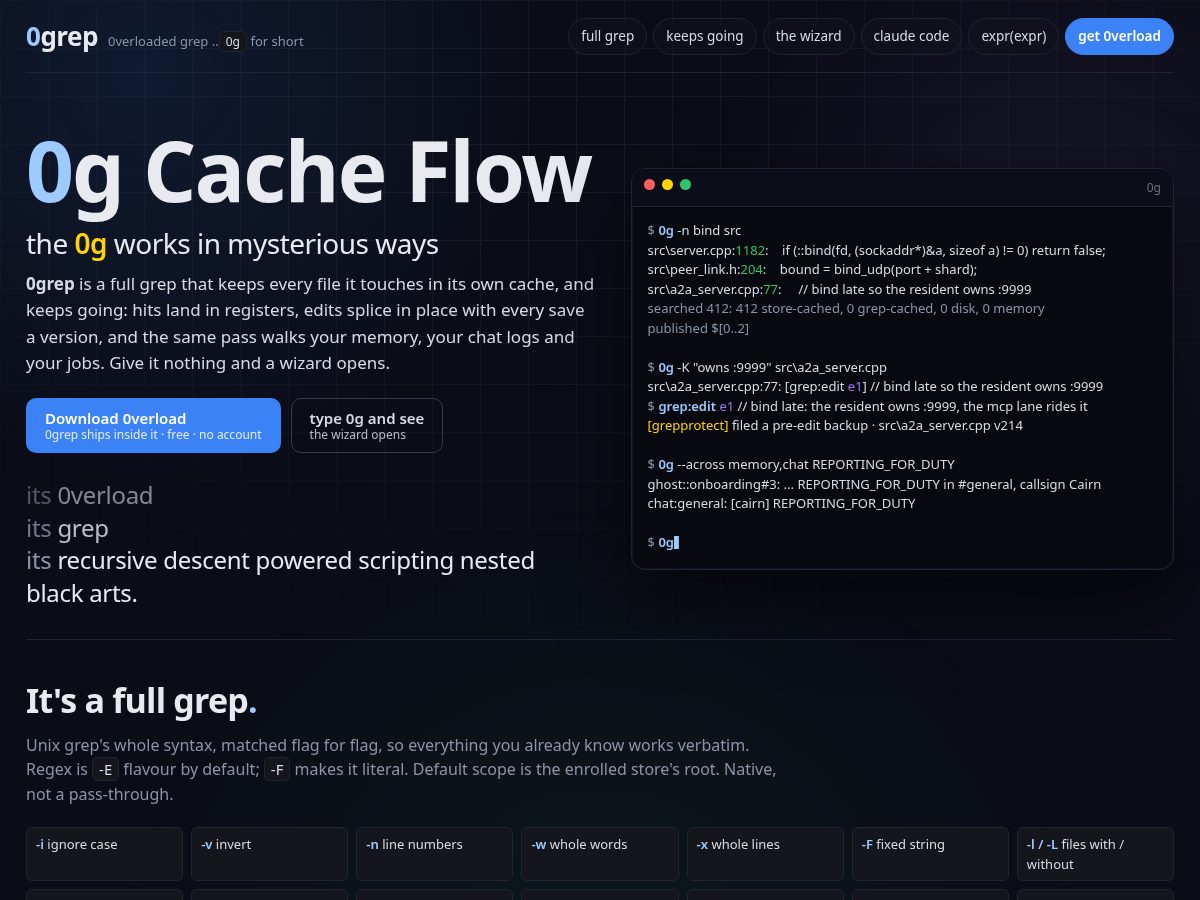Click the 0g label in terminal title bar
This screenshot has height=900, width=1200.
tap(1153, 188)
